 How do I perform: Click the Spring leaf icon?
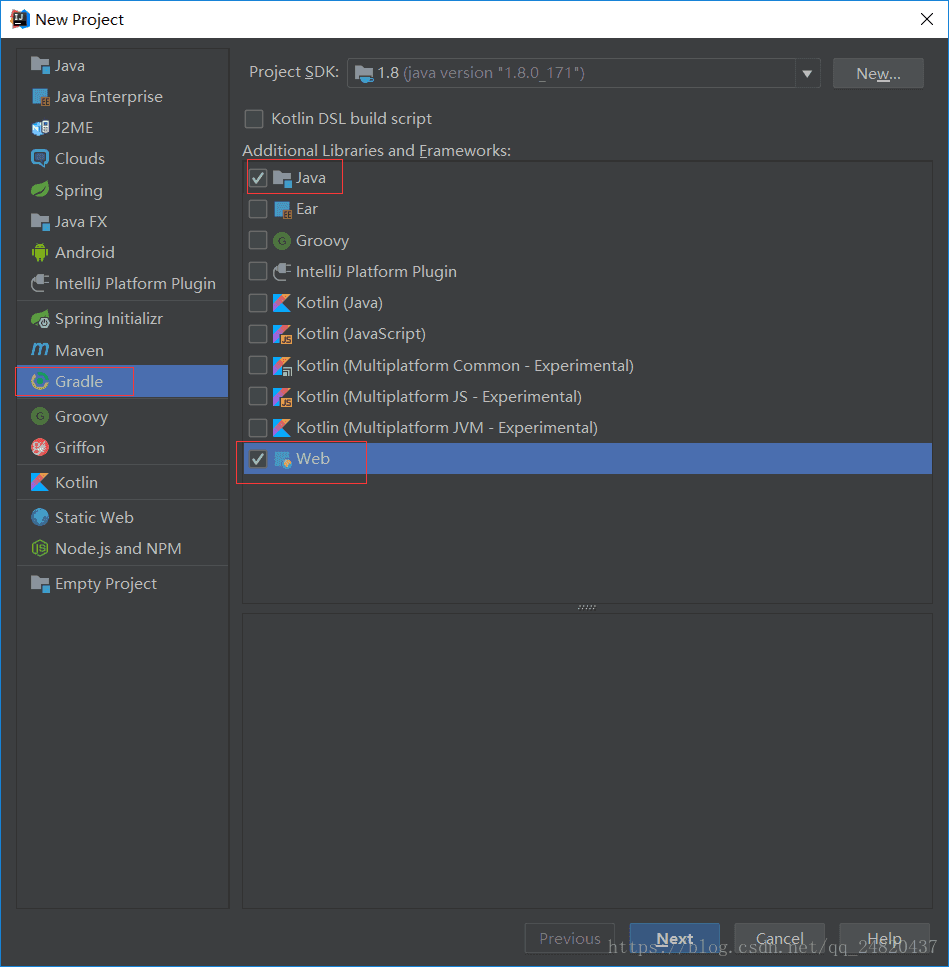tap(40, 190)
